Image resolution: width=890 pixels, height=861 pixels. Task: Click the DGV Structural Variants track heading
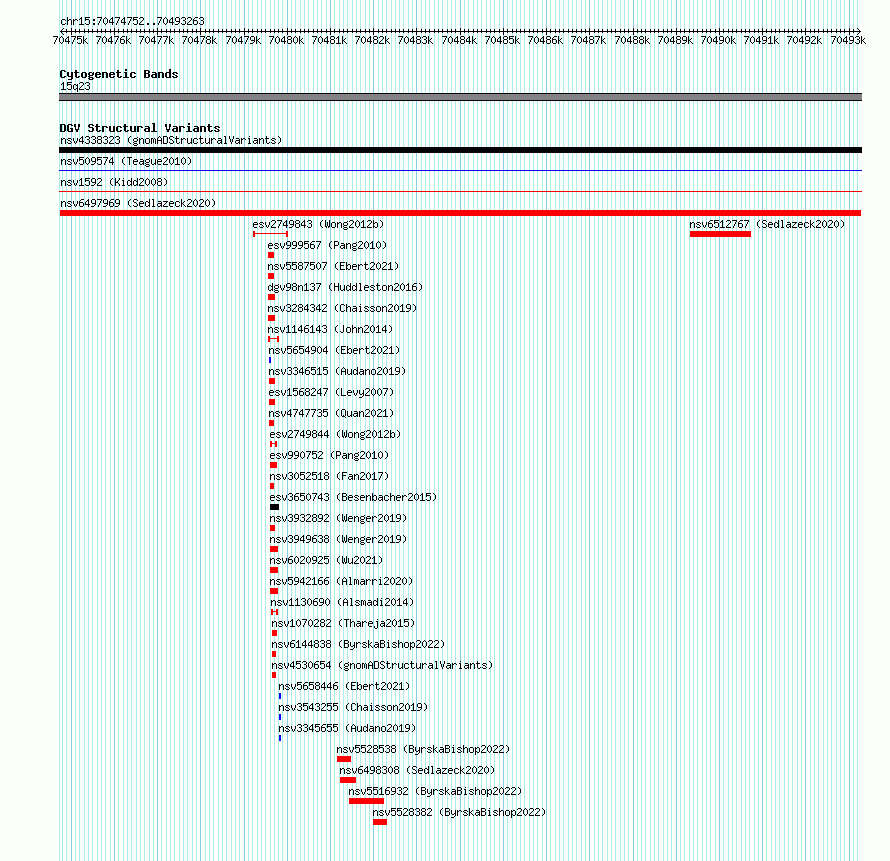click(140, 128)
